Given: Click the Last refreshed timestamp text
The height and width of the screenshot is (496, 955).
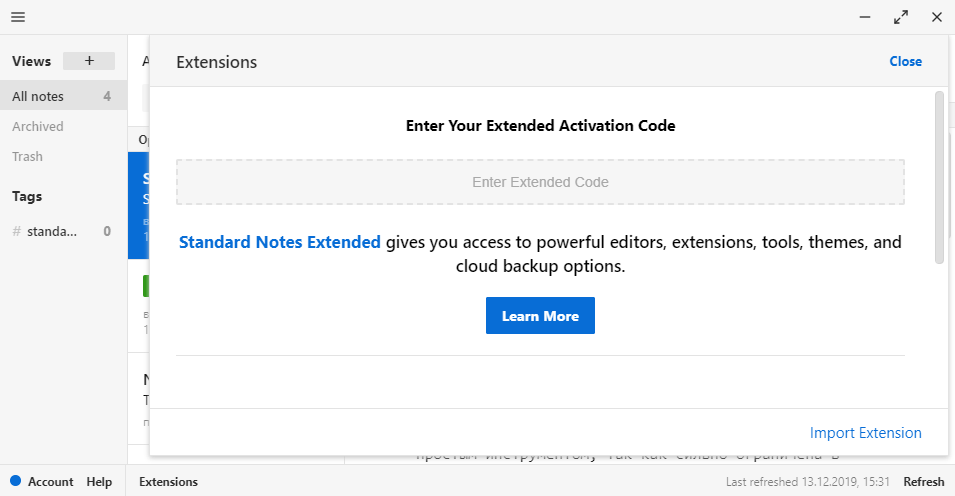Looking at the screenshot, I should click(808, 481).
